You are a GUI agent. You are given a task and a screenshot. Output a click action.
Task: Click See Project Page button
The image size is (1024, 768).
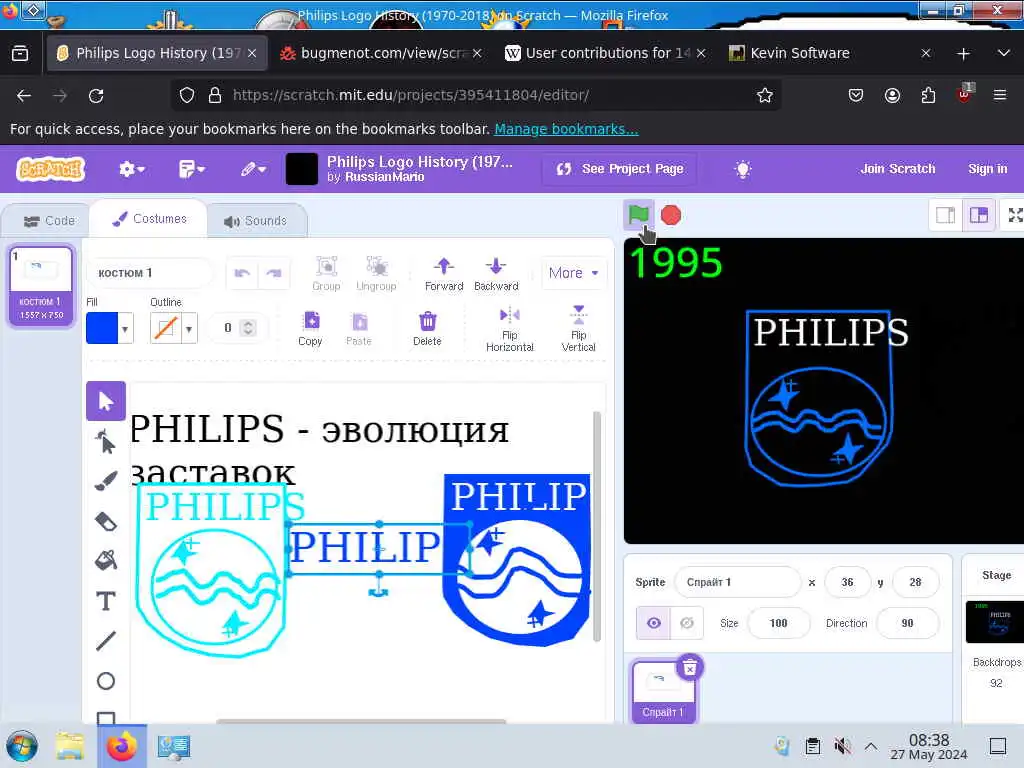[620, 169]
